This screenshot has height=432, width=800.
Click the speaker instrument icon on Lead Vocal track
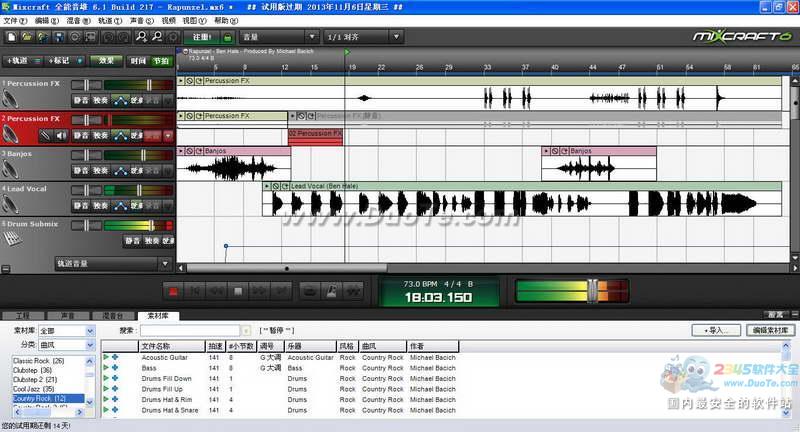tap(10, 204)
